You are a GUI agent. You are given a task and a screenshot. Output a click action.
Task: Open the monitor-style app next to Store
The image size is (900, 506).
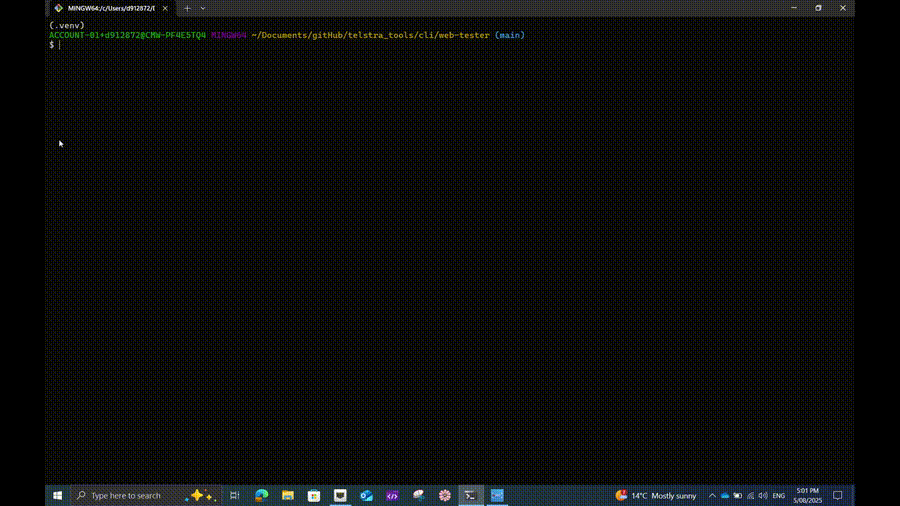(x=340, y=495)
